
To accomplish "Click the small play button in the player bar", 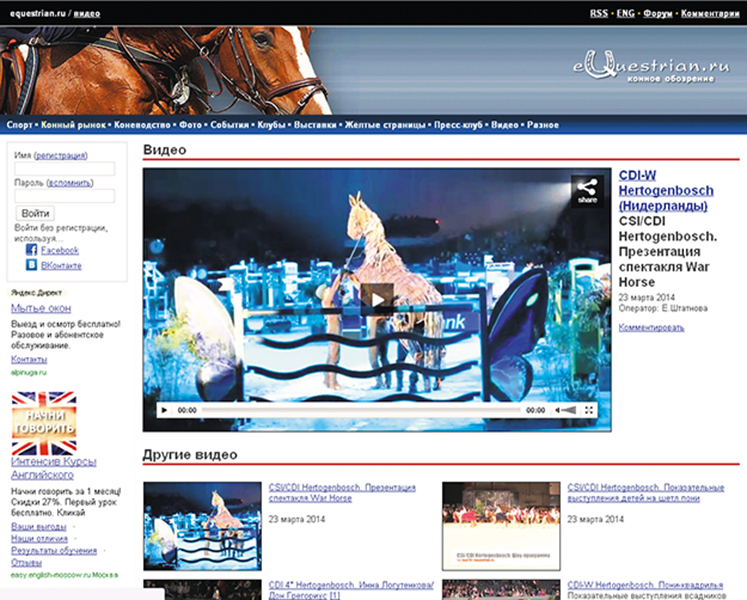I will tap(164, 410).
